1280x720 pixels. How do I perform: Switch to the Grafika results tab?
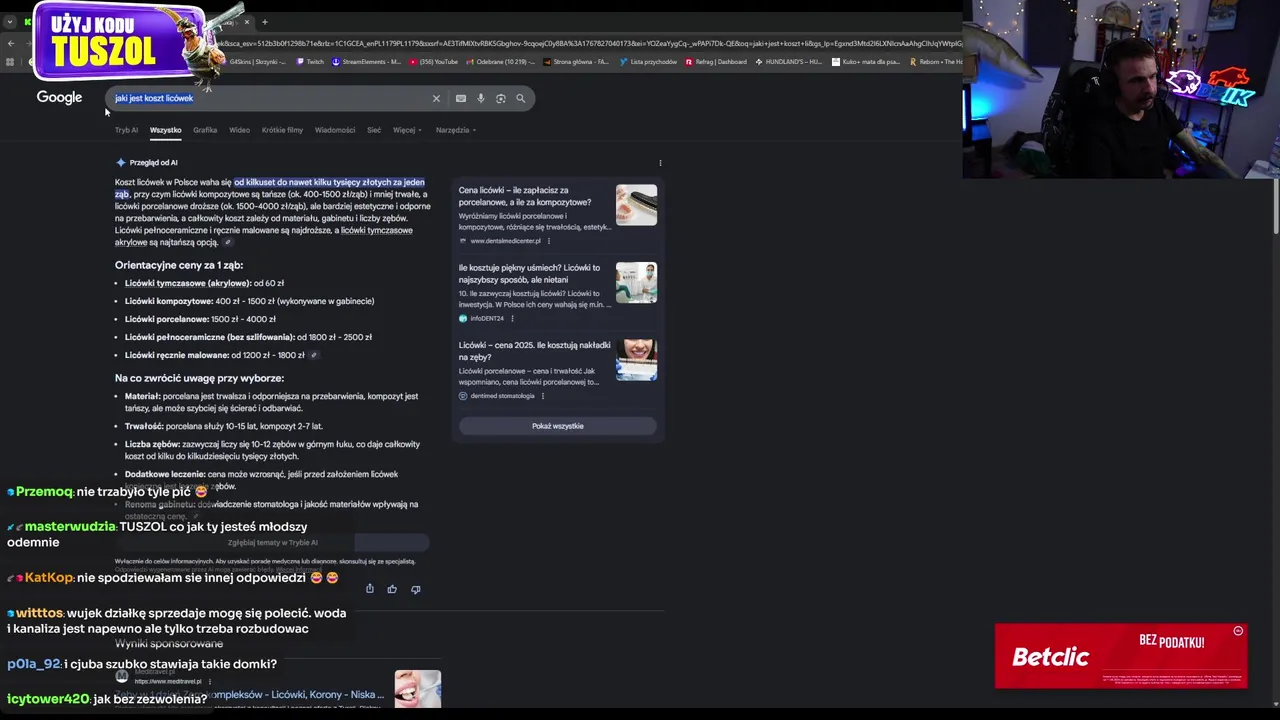(x=205, y=130)
